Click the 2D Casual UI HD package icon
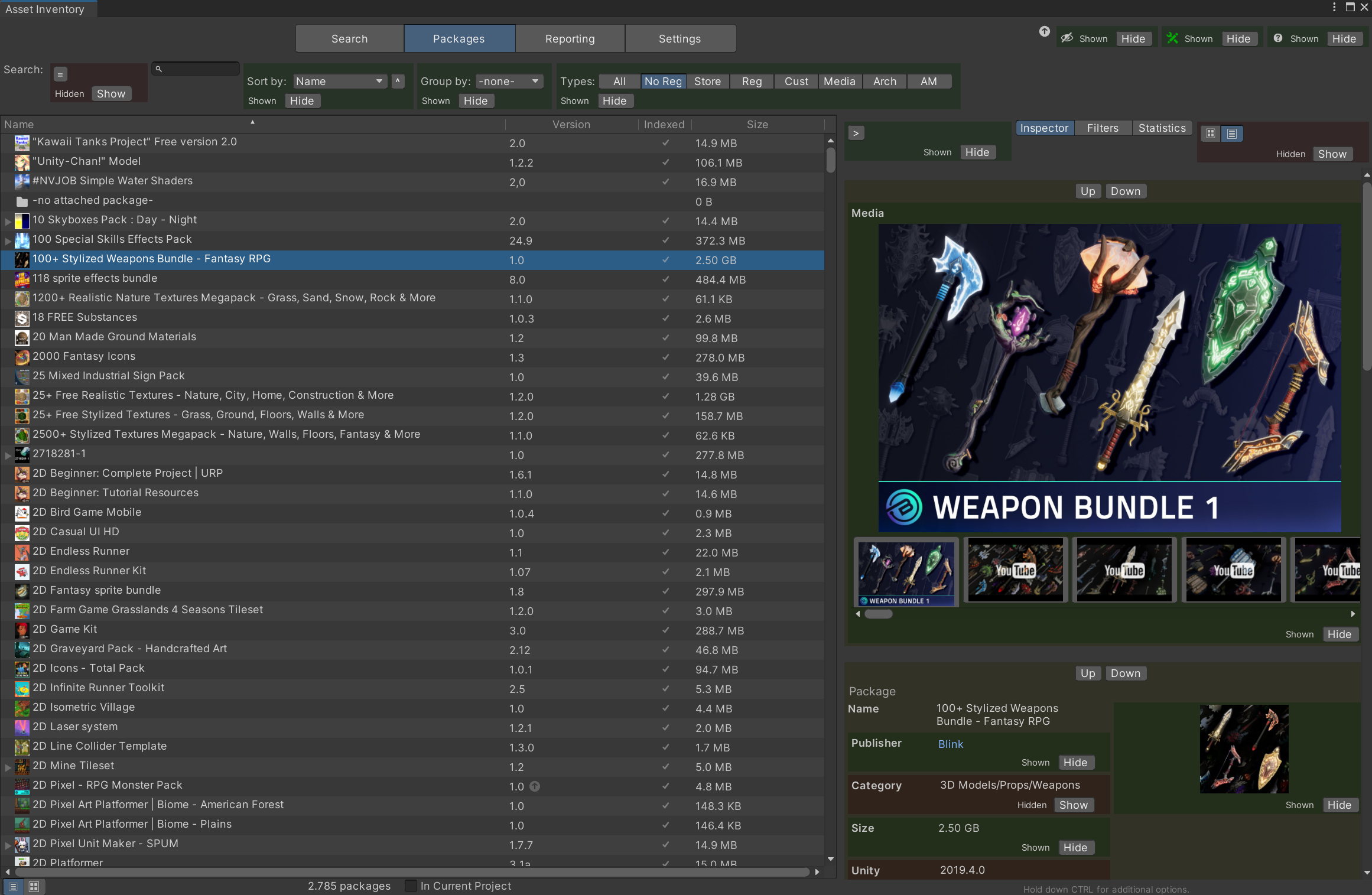This screenshot has height=895, width=1372. (22, 533)
